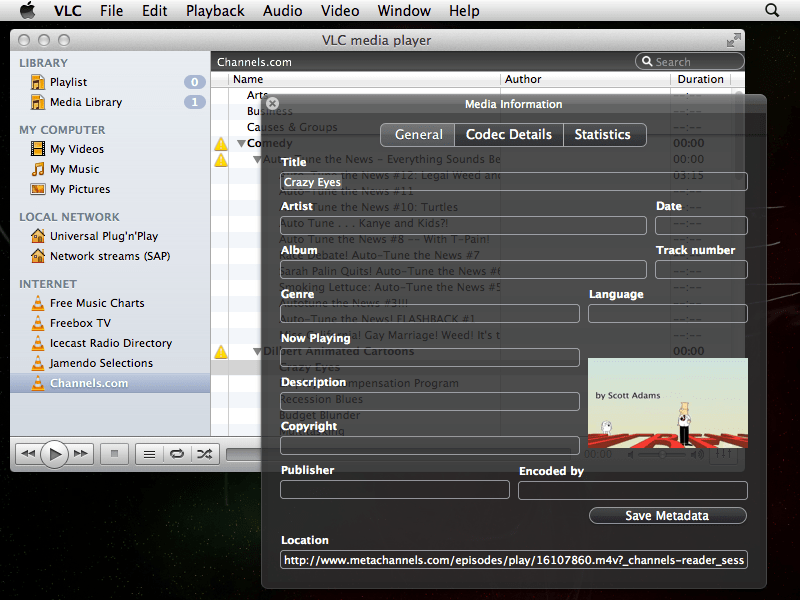Click warning icon beside Dilbert Animated Cartoons
Screen dimensions: 800x600
220,352
